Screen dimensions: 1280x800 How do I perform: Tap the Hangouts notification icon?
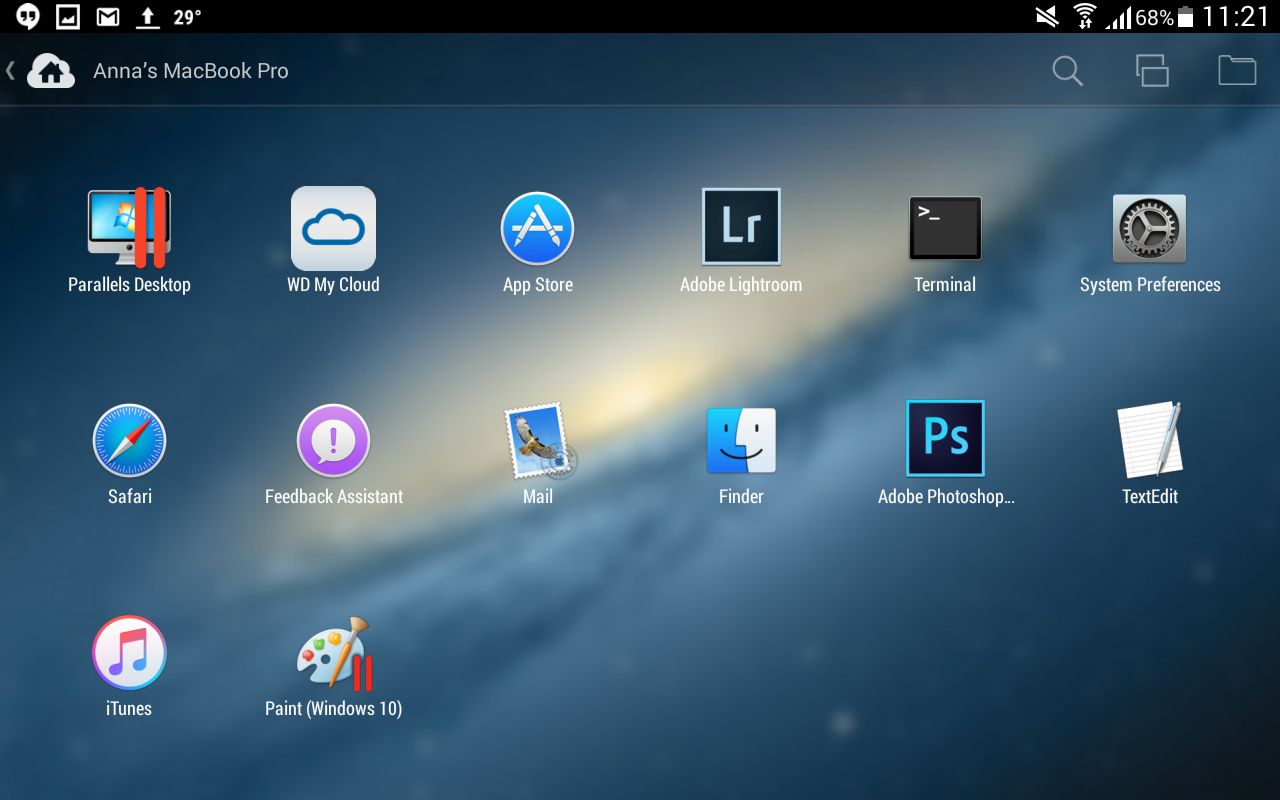click(28, 16)
